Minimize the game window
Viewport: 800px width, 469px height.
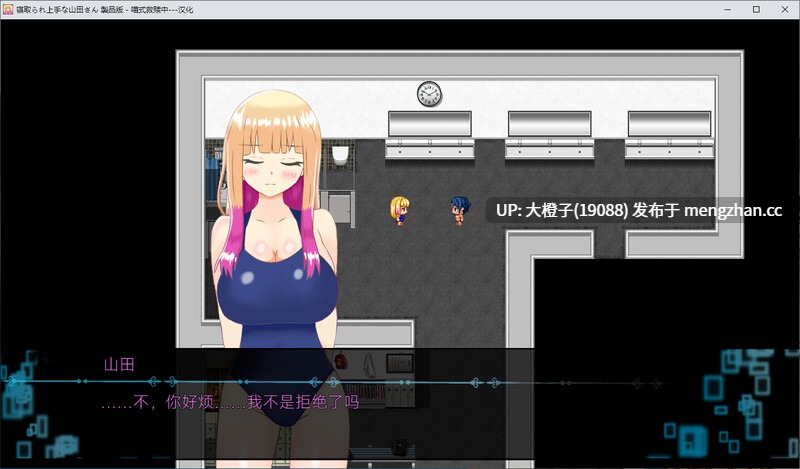point(728,9)
